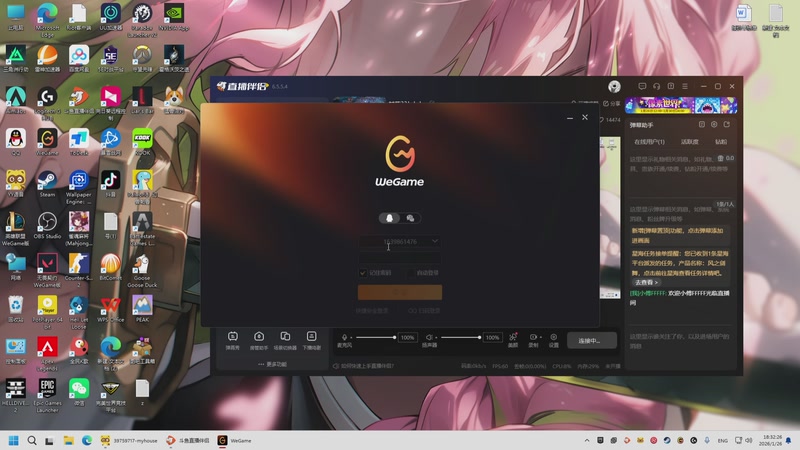This screenshot has width=800, height=450.
Task: Click the connecting stream button
Action: [x=591, y=340]
